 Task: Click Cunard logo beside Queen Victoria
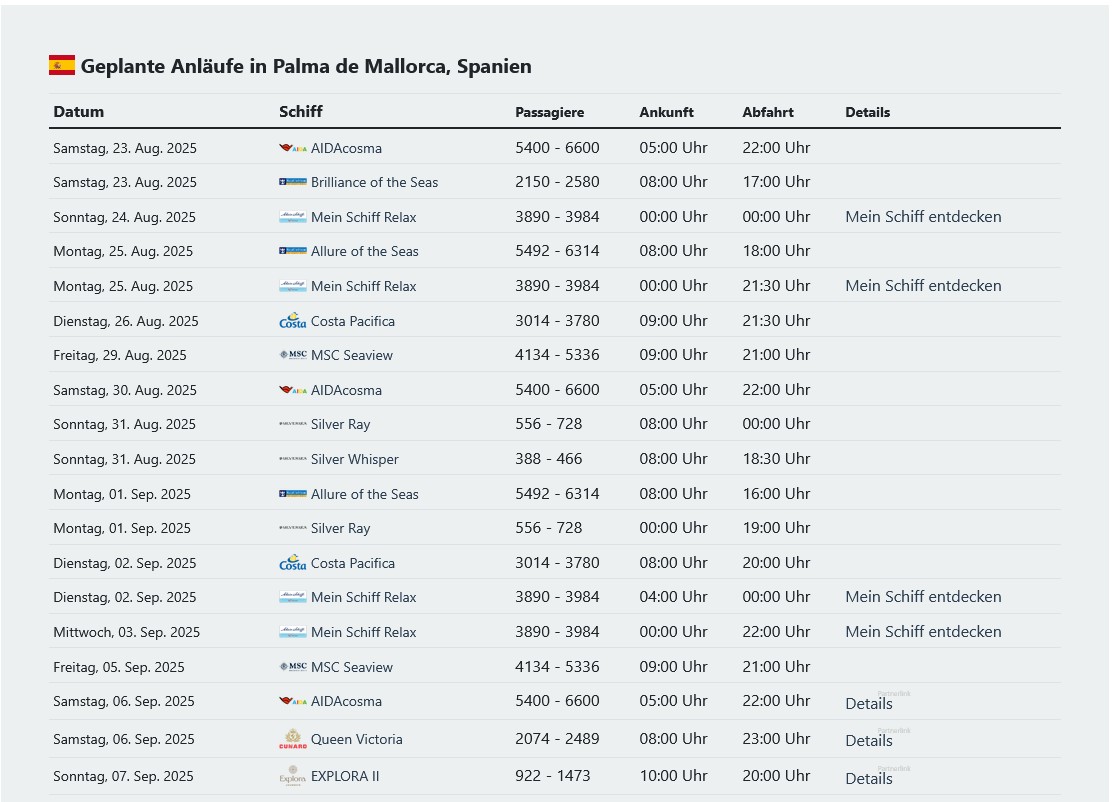point(293,739)
